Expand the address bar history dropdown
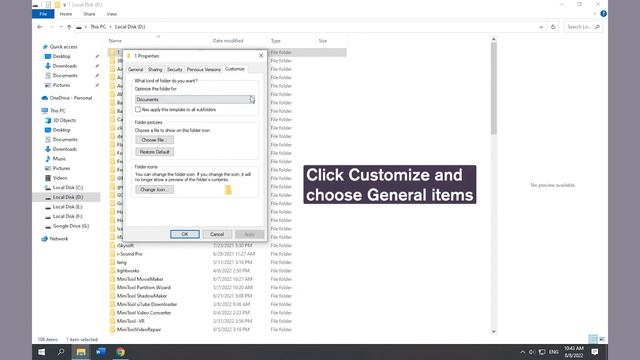The image size is (640, 360). point(541,27)
